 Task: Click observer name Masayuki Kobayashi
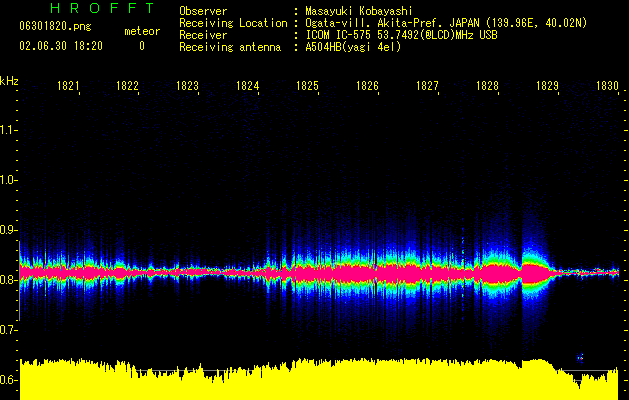[359, 11]
